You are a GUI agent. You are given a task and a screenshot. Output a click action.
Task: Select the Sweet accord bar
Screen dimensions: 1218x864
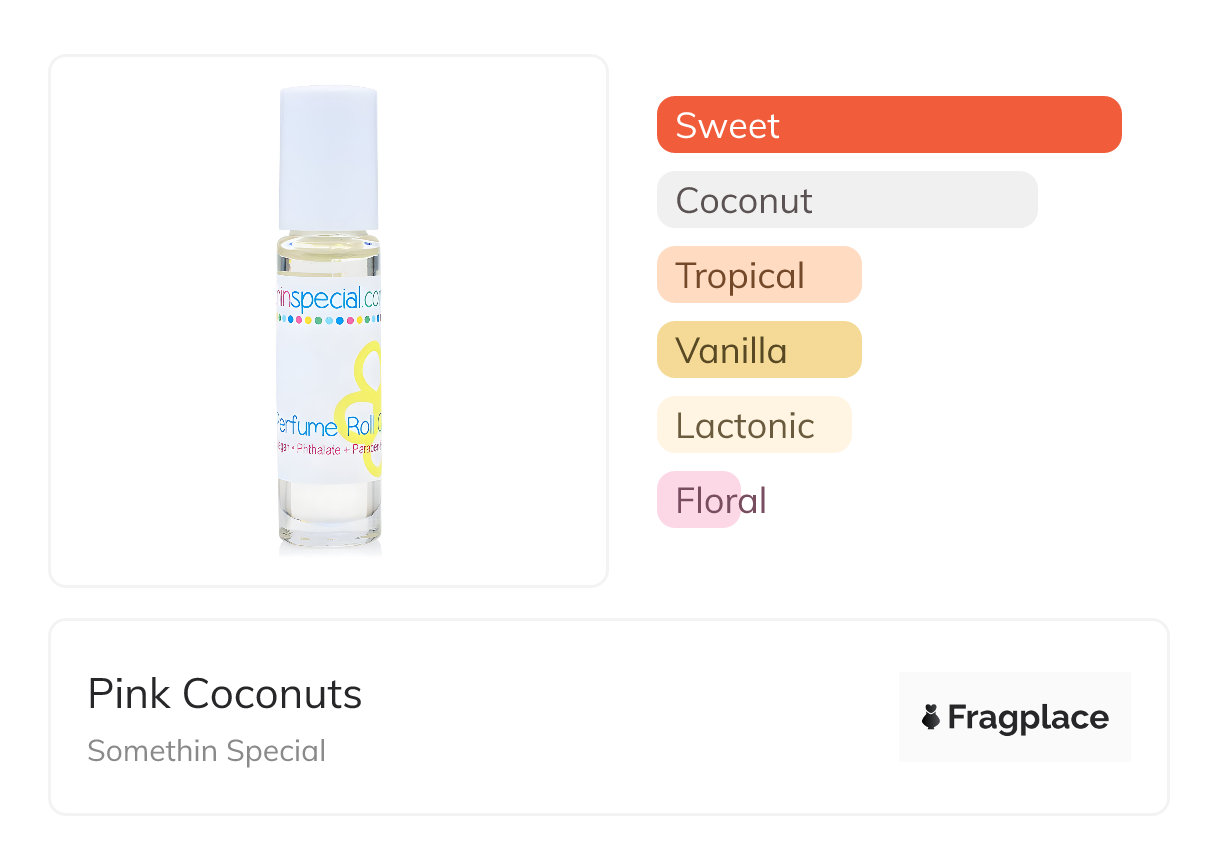tap(889, 125)
